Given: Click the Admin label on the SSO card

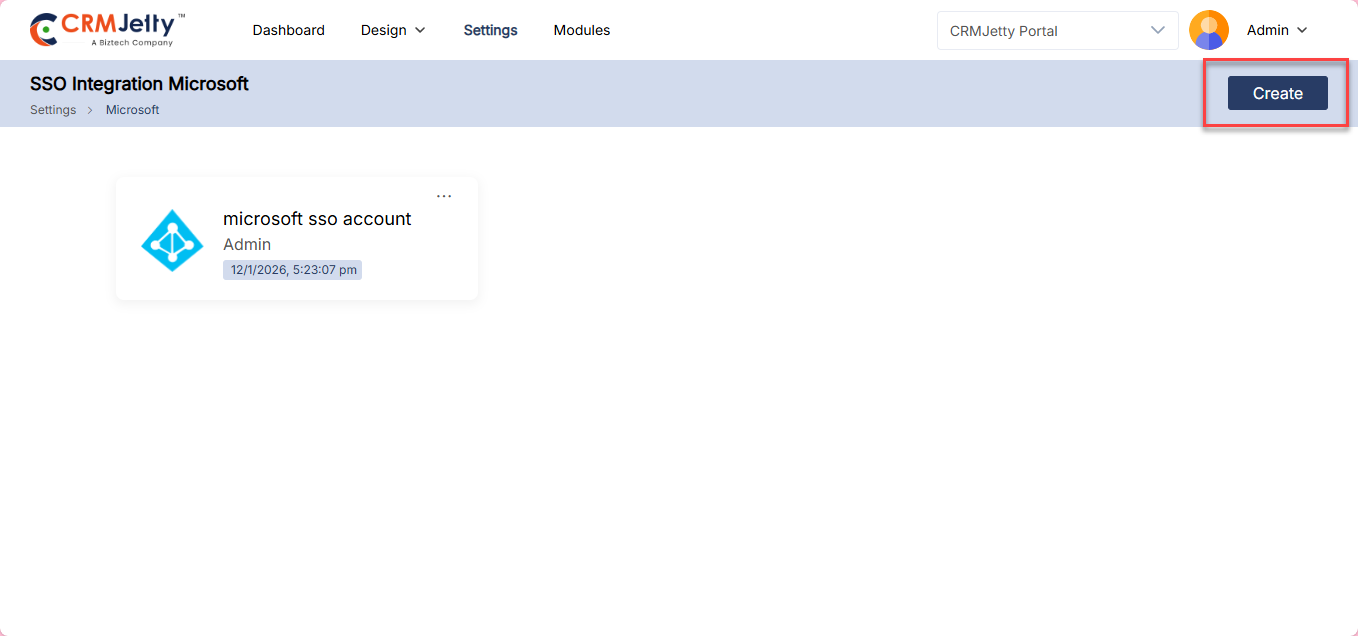Looking at the screenshot, I should pyautogui.click(x=247, y=245).
